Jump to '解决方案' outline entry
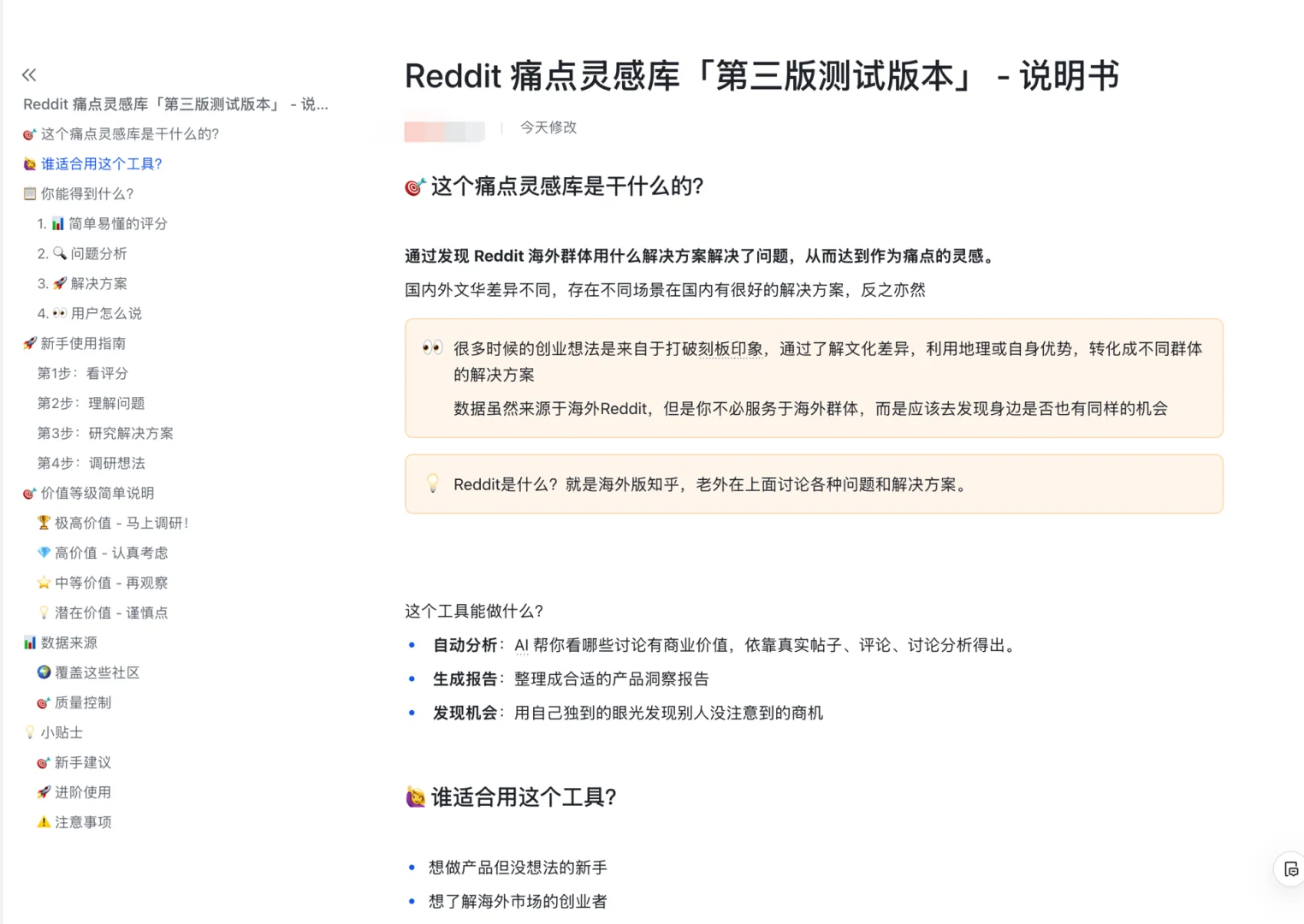1304x924 pixels. pyautogui.click(x=82, y=284)
